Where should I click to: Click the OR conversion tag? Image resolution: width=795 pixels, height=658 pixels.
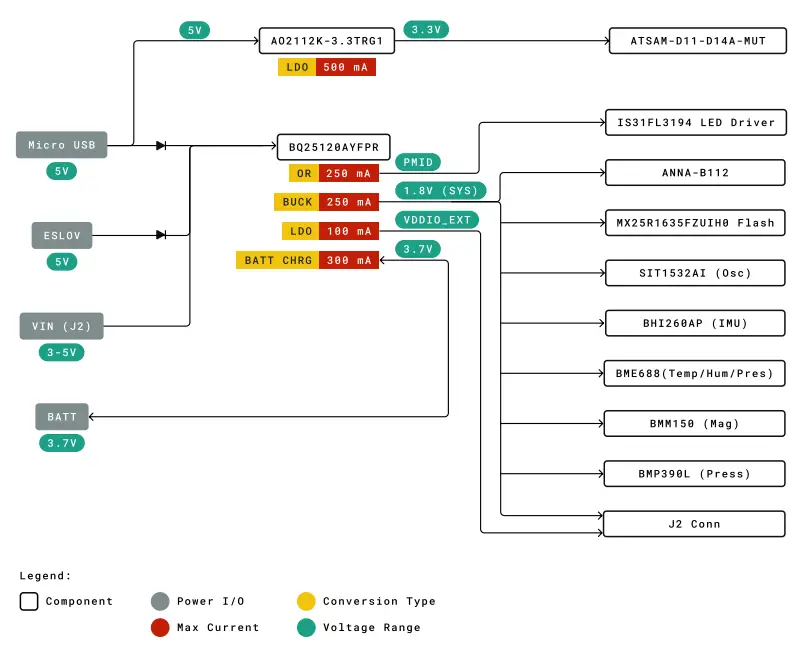coord(304,173)
